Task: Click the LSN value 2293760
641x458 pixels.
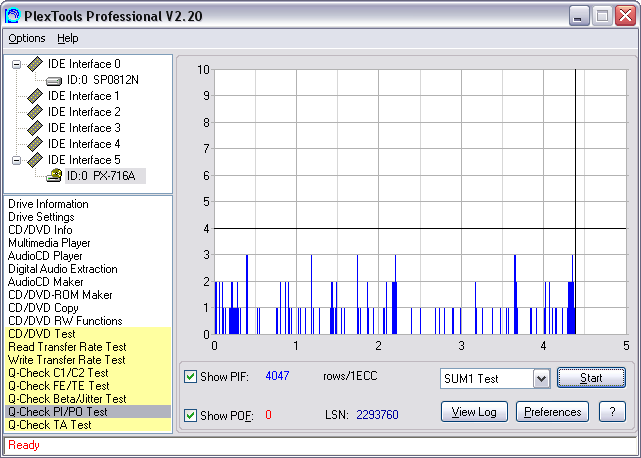Action: pyautogui.click(x=377, y=415)
